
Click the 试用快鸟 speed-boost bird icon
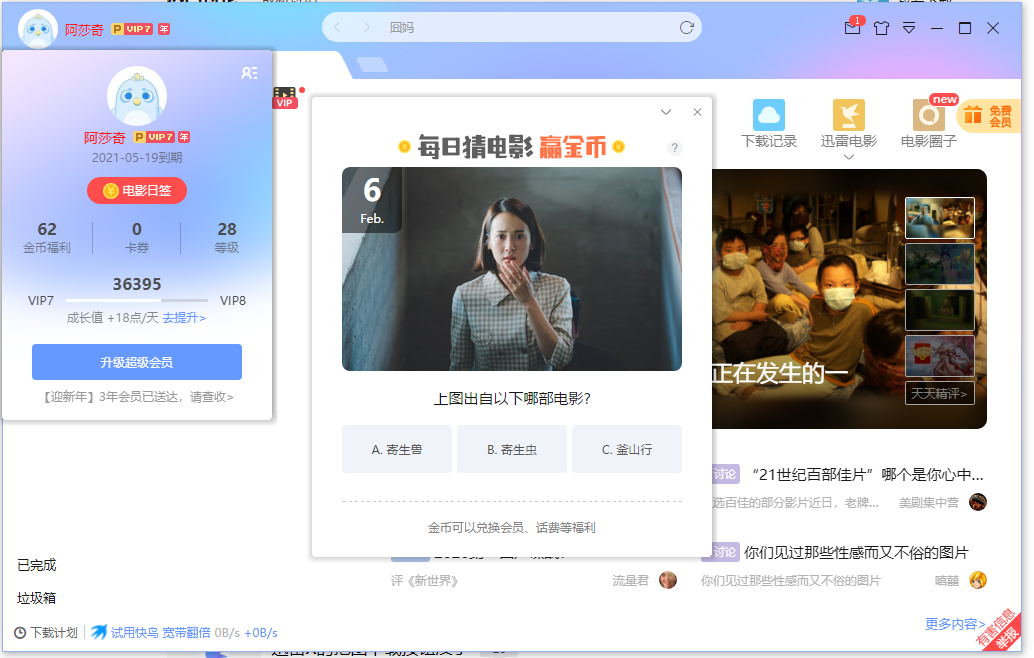coord(99,632)
